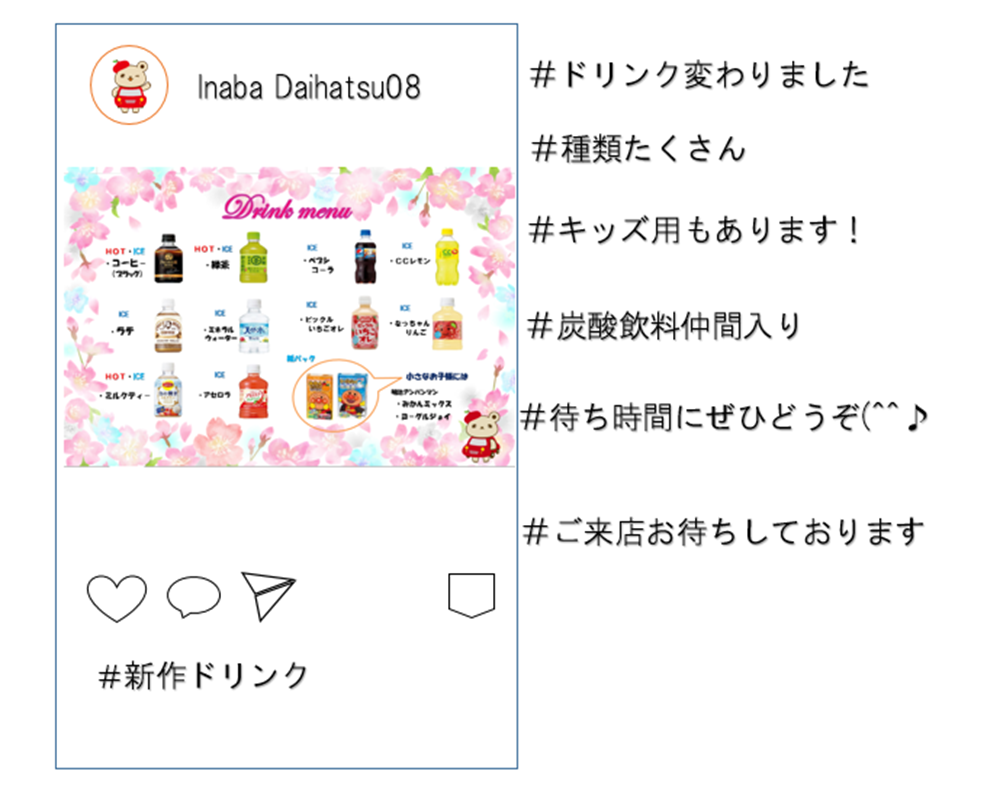Click the black coffee bottle image
The width and height of the screenshot is (1000, 794).
coord(168,258)
